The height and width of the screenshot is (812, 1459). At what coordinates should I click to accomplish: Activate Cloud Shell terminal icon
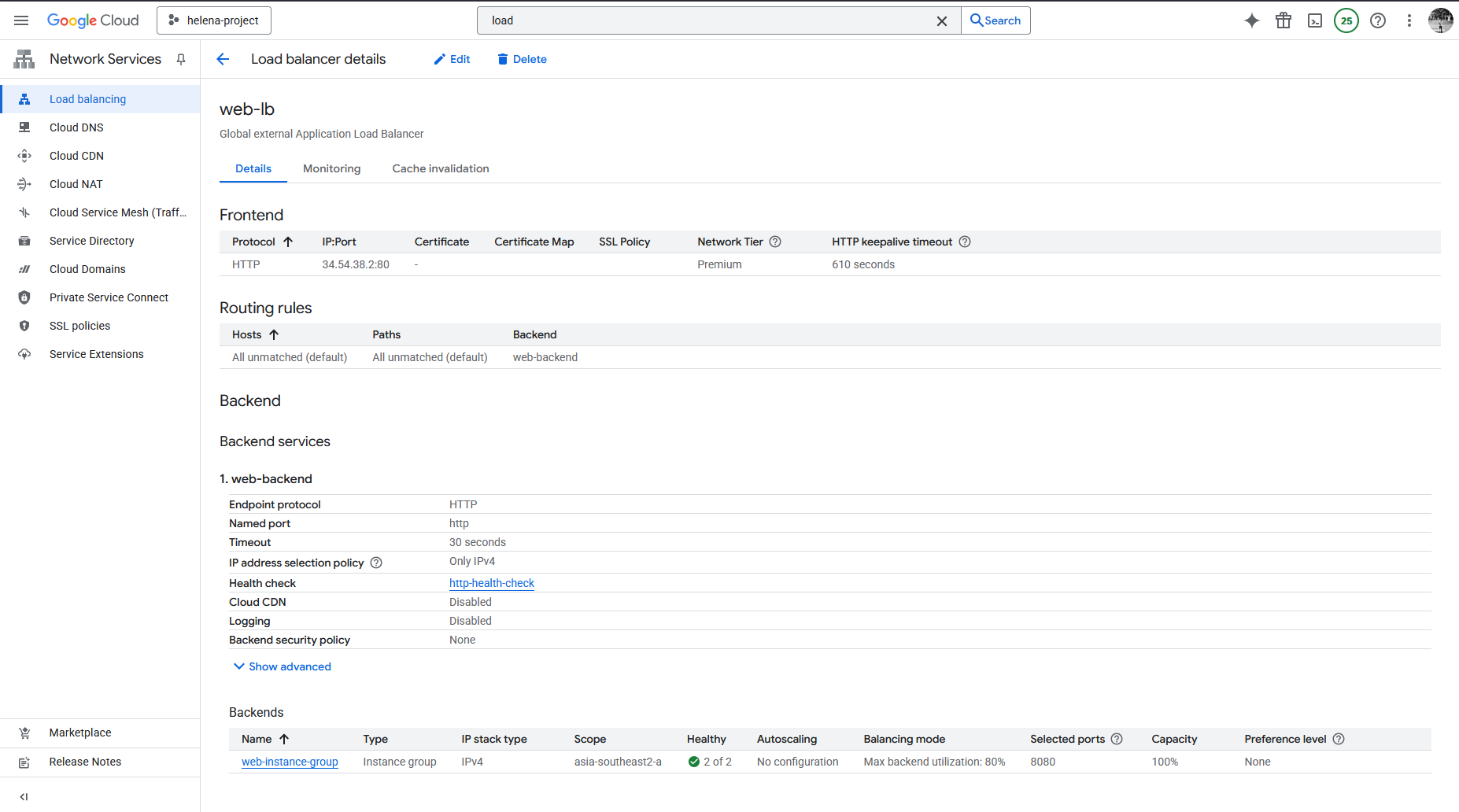click(x=1314, y=20)
